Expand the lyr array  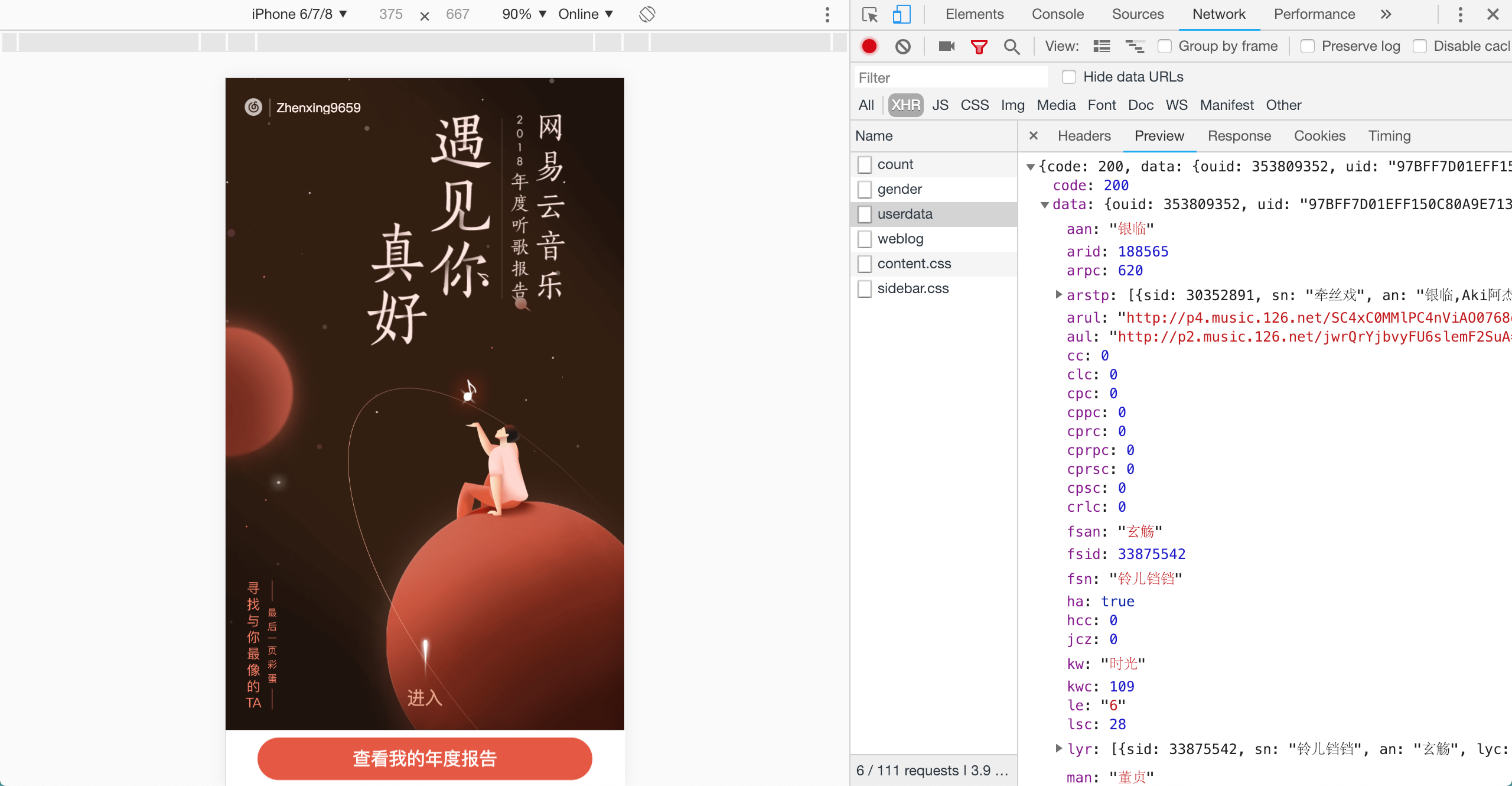click(1059, 748)
